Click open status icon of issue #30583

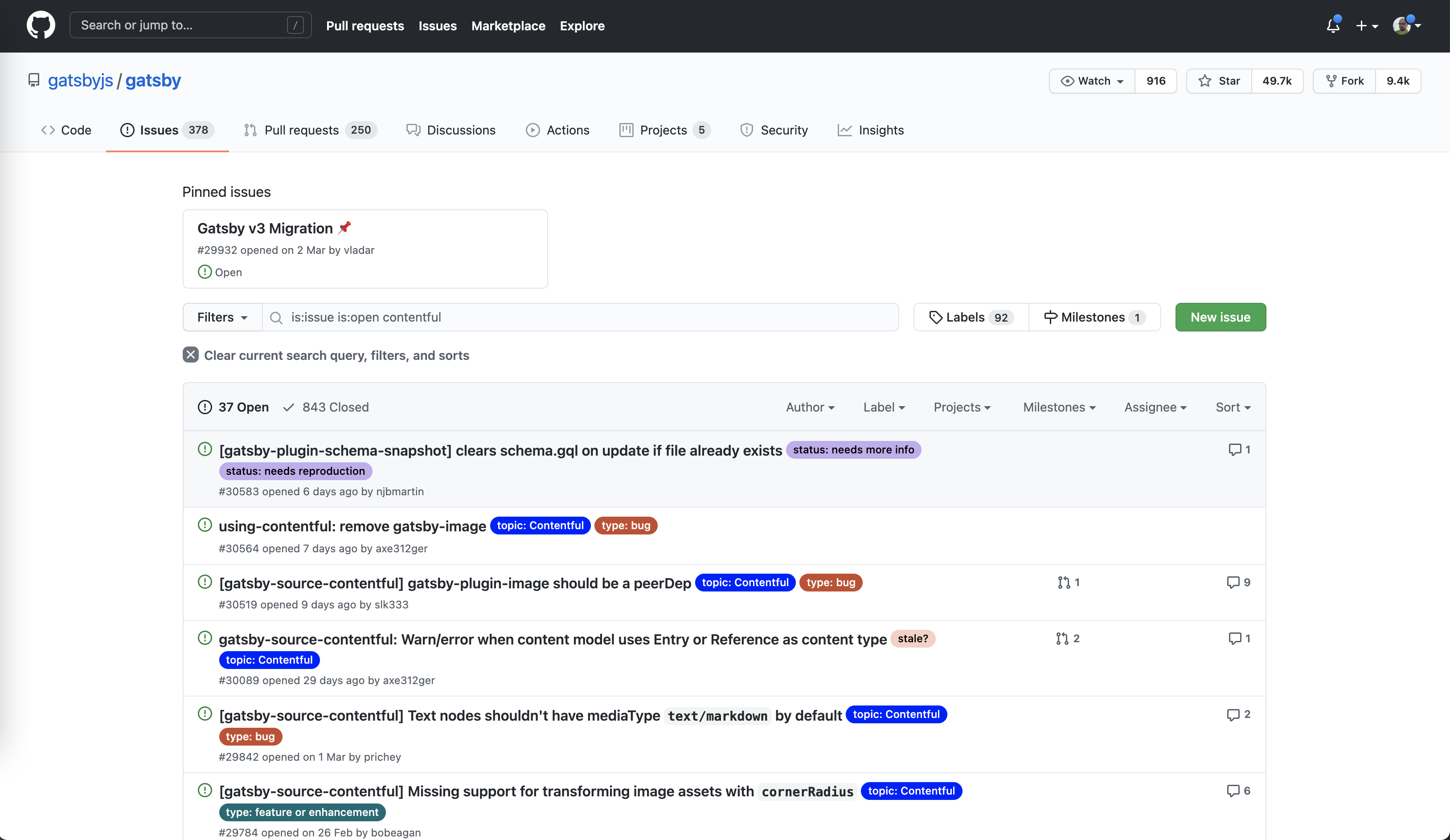205,449
